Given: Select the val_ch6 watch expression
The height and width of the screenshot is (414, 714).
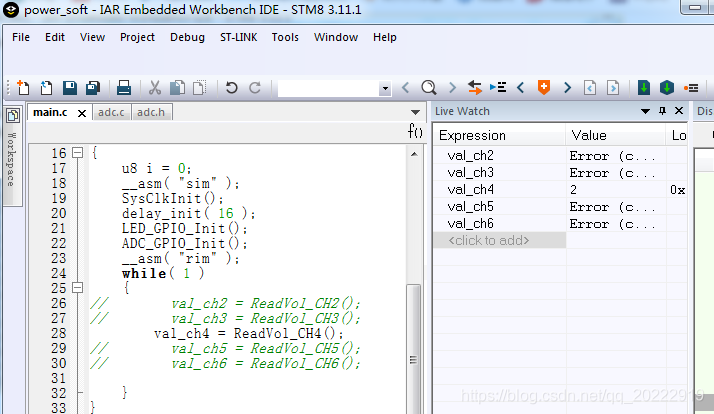Looking at the screenshot, I should point(471,223).
